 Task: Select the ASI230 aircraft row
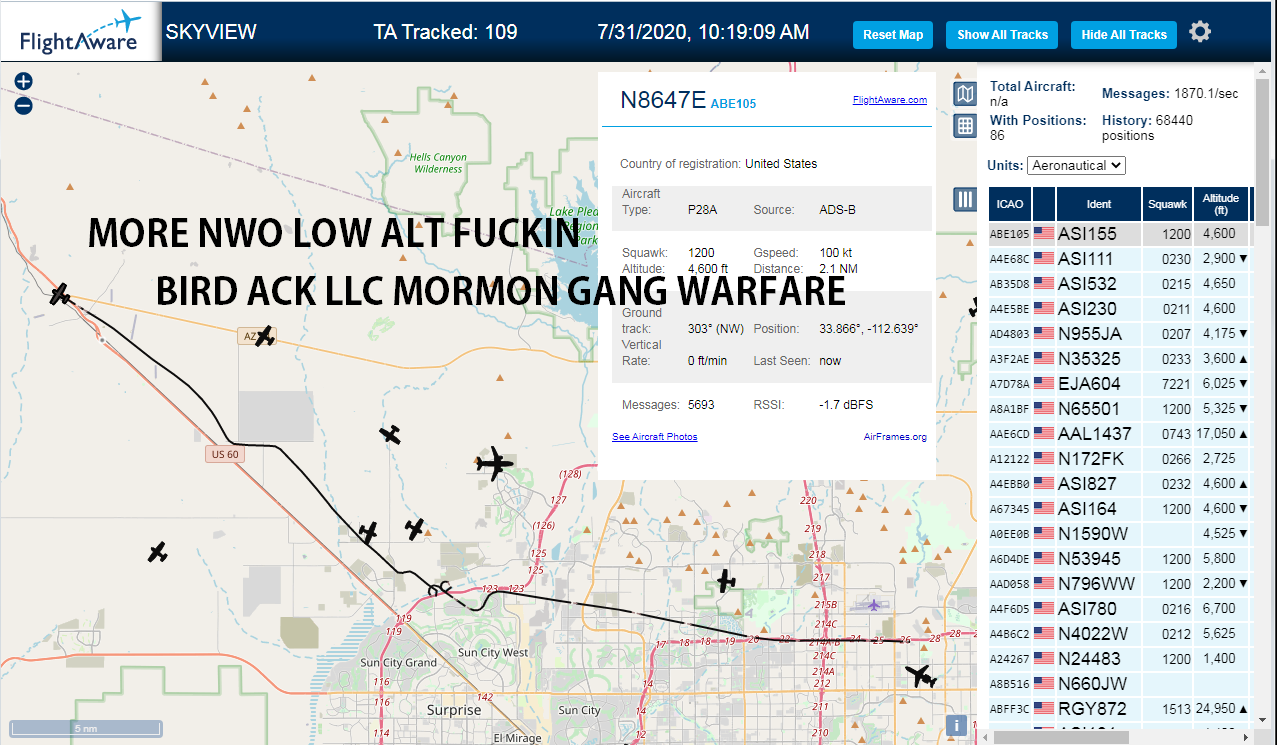tap(1119, 309)
